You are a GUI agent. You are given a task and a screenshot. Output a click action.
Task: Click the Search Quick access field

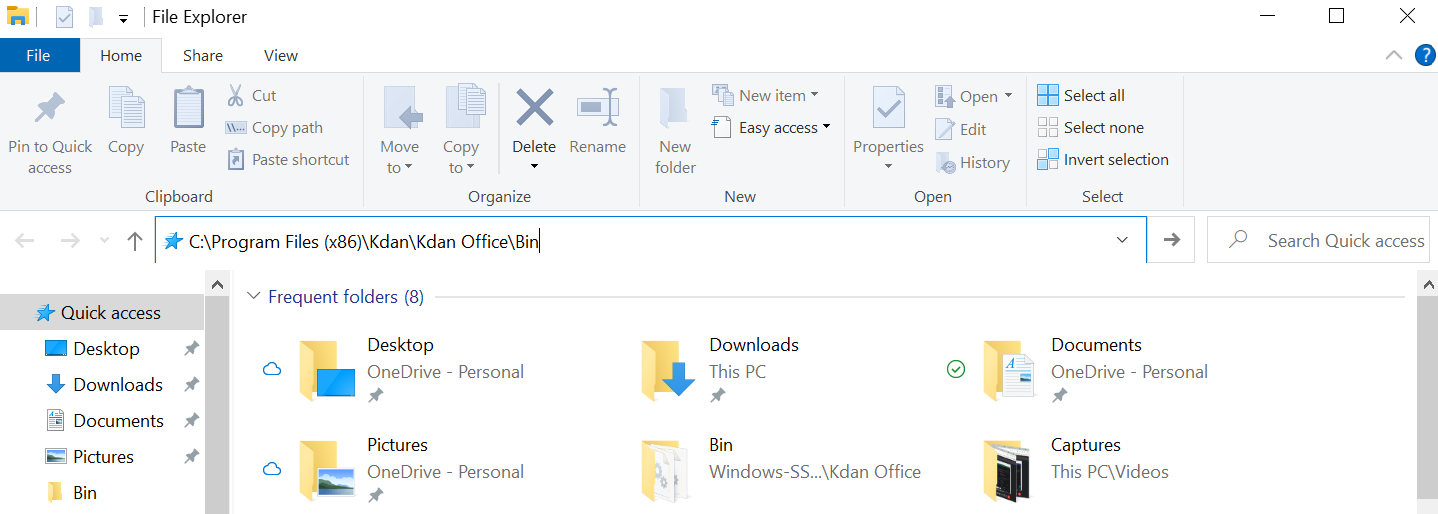pos(1318,240)
